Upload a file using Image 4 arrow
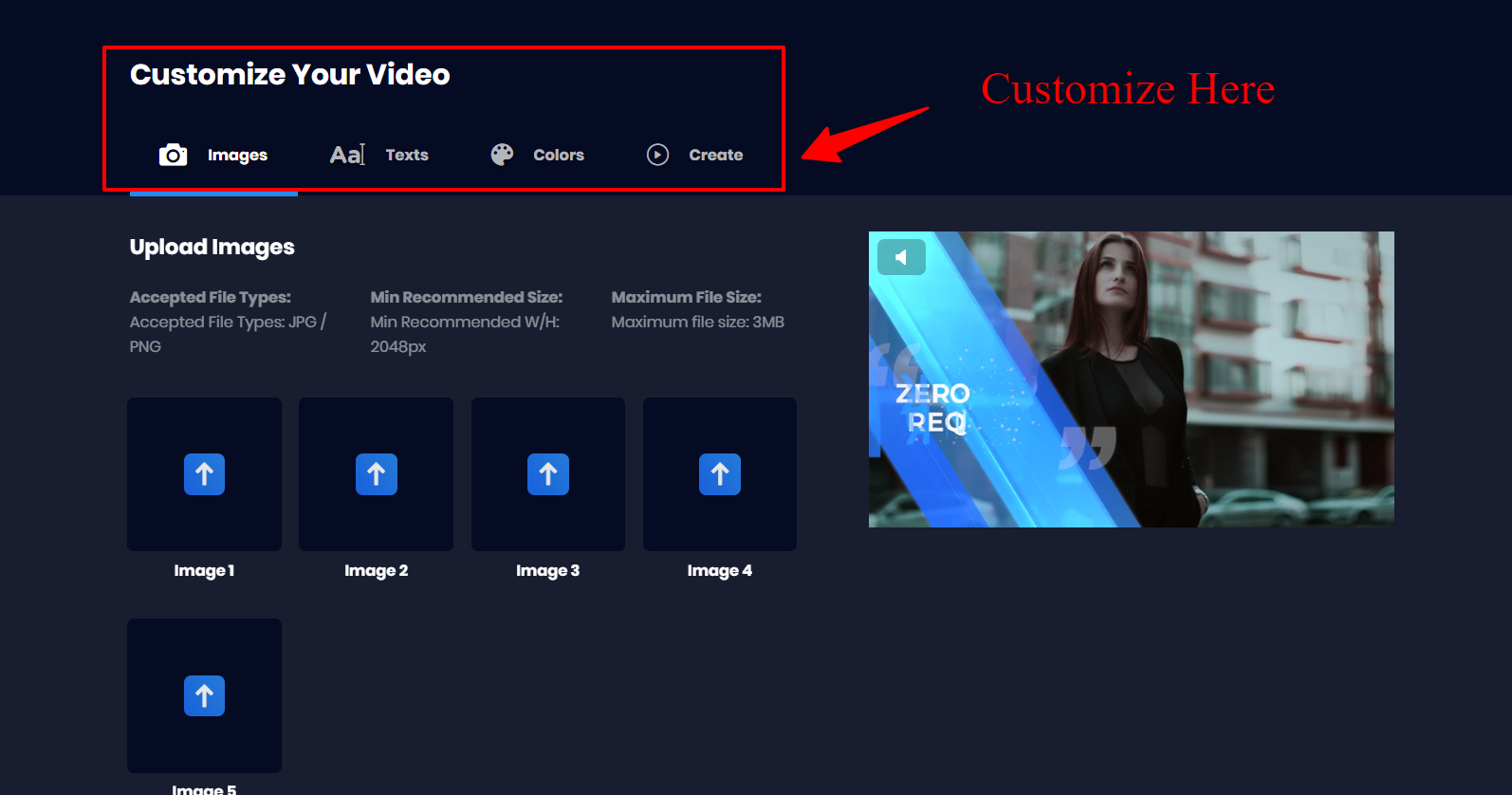The width and height of the screenshot is (1512, 795). [720, 474]
